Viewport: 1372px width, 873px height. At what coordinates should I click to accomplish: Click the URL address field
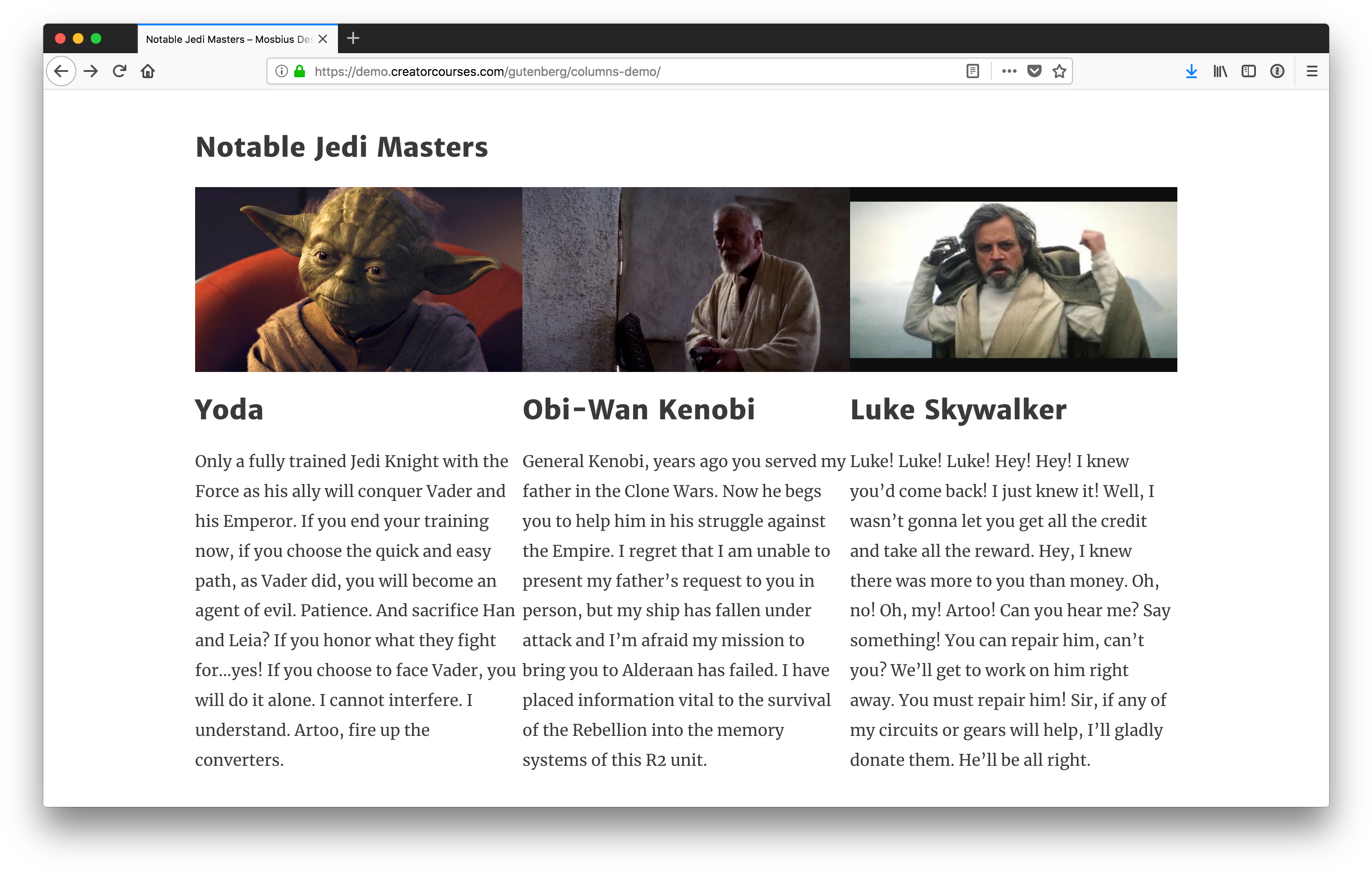click(x=627, y=71)
